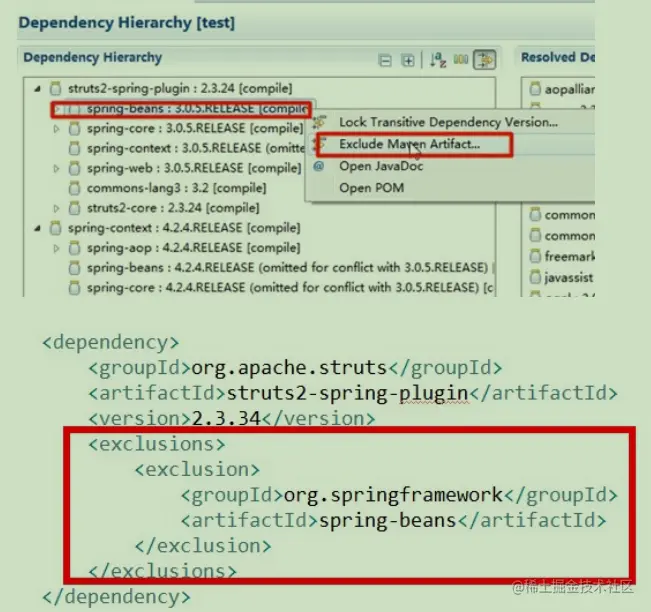This screenshot has height=612, width=651.
Task: Choose Open JavaDoc from context menu
Action: pos(381,166)
